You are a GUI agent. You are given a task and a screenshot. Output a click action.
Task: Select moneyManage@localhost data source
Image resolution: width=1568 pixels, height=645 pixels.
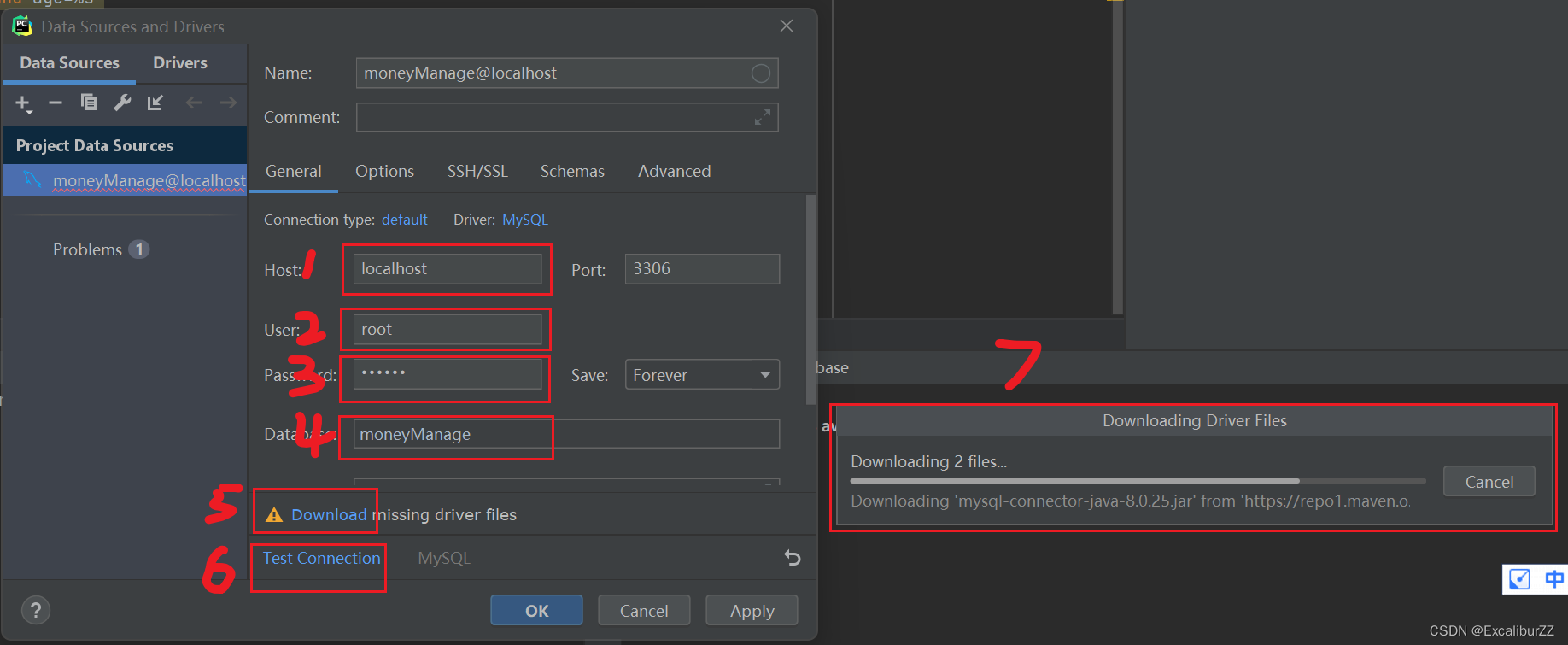coord(125,180)
